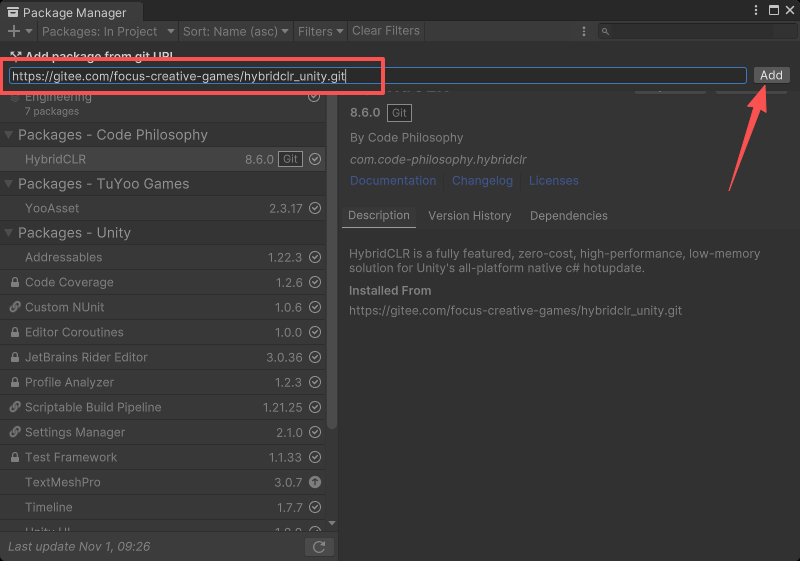Viewport: 800px width, 561px height.
Task: Open the add-package dropdown arrow
Action: point(29,31)
